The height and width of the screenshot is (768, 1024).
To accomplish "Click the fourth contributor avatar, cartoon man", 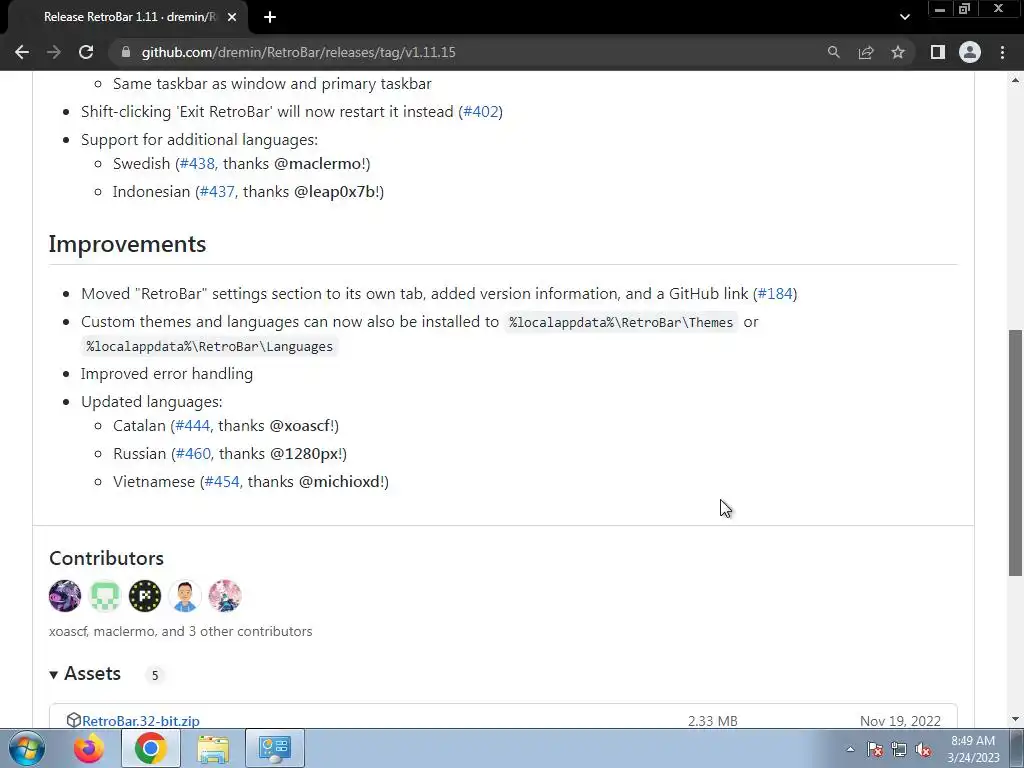I will click(x=185, y=596).
